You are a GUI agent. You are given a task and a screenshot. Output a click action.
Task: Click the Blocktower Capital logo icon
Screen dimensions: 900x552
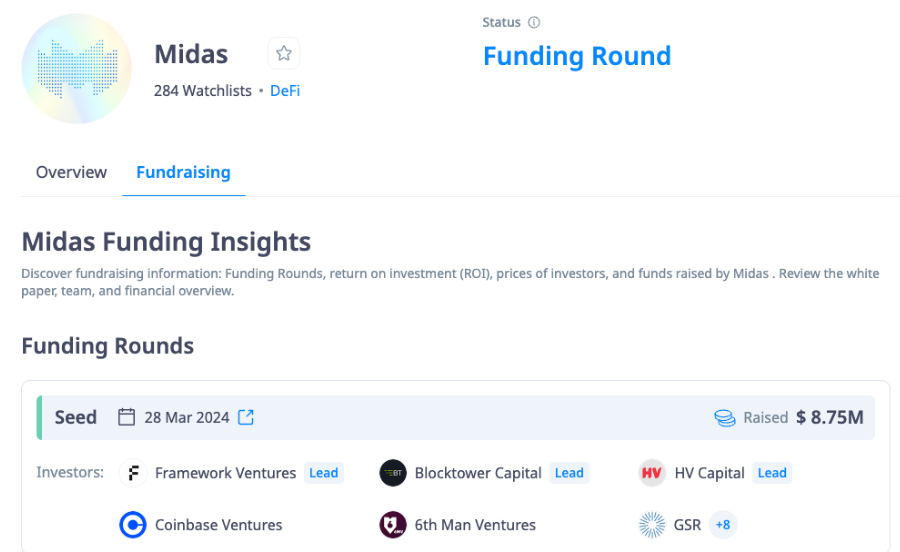coord(393,473)
